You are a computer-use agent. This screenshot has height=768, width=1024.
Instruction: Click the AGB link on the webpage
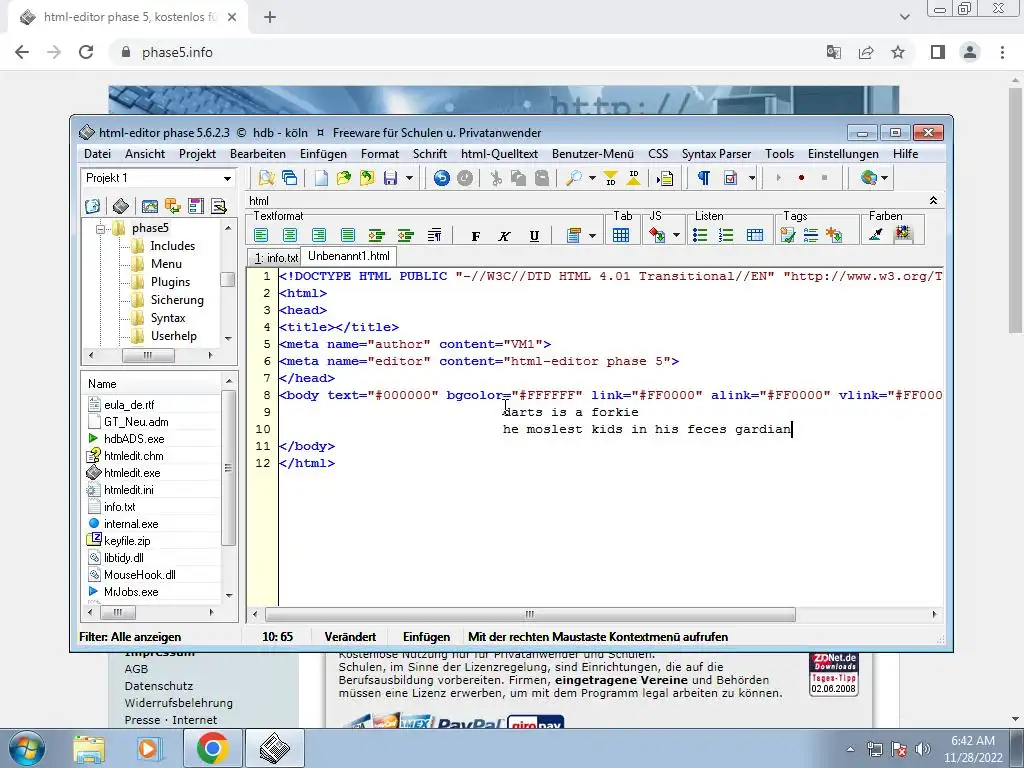coord(136,669)
